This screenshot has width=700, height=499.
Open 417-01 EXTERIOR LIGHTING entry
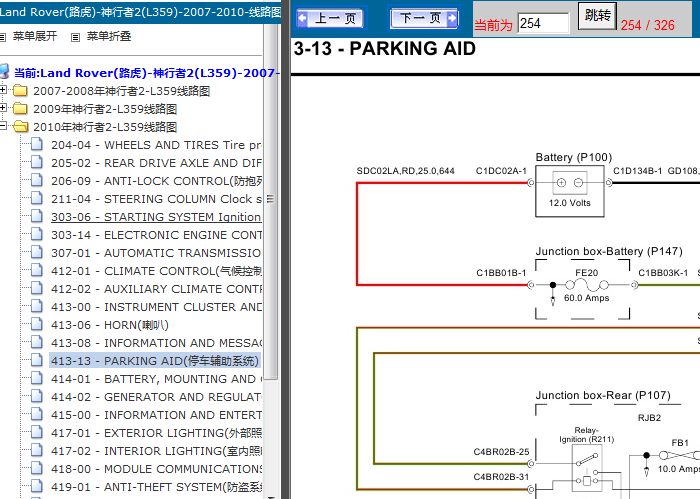pos(156,433)
